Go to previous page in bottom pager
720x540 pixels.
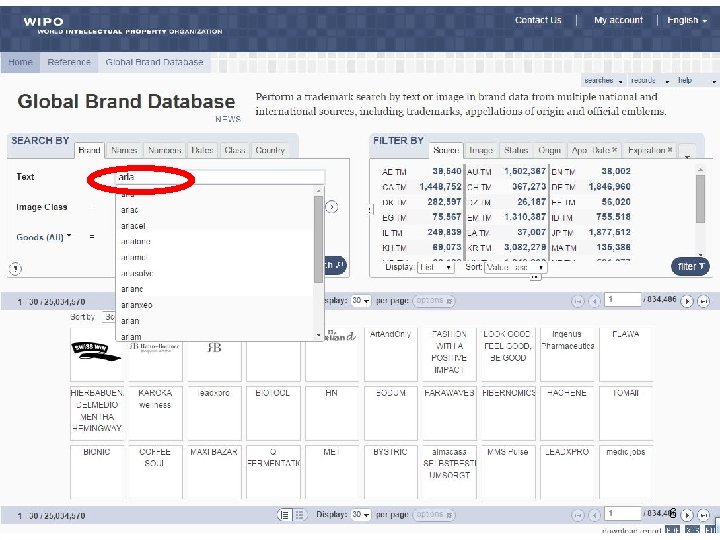[594, 515]
